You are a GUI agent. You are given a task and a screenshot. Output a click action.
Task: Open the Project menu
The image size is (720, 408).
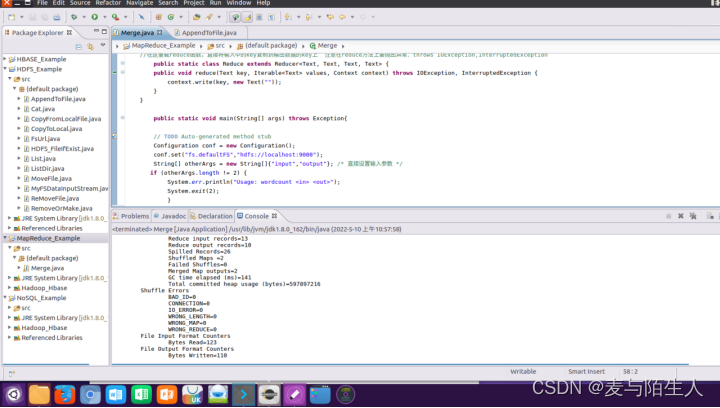click(194, 3)
